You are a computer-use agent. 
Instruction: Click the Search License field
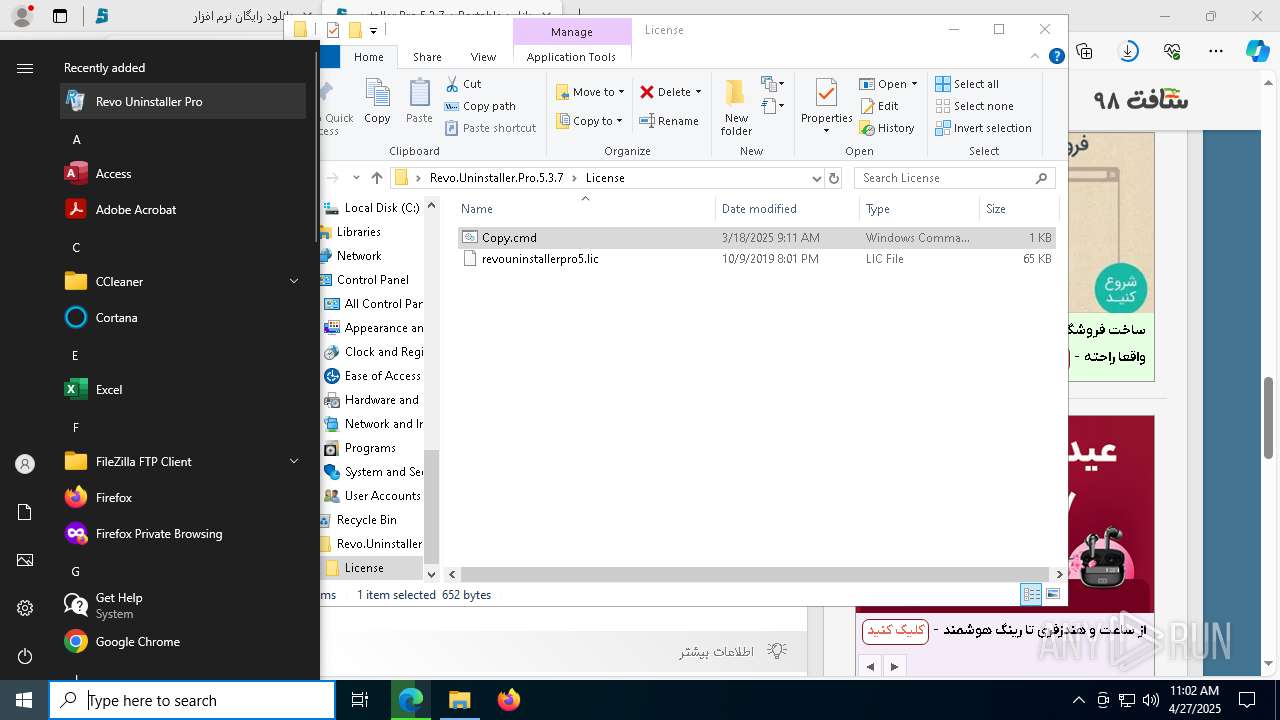click(x=955, y=178)
